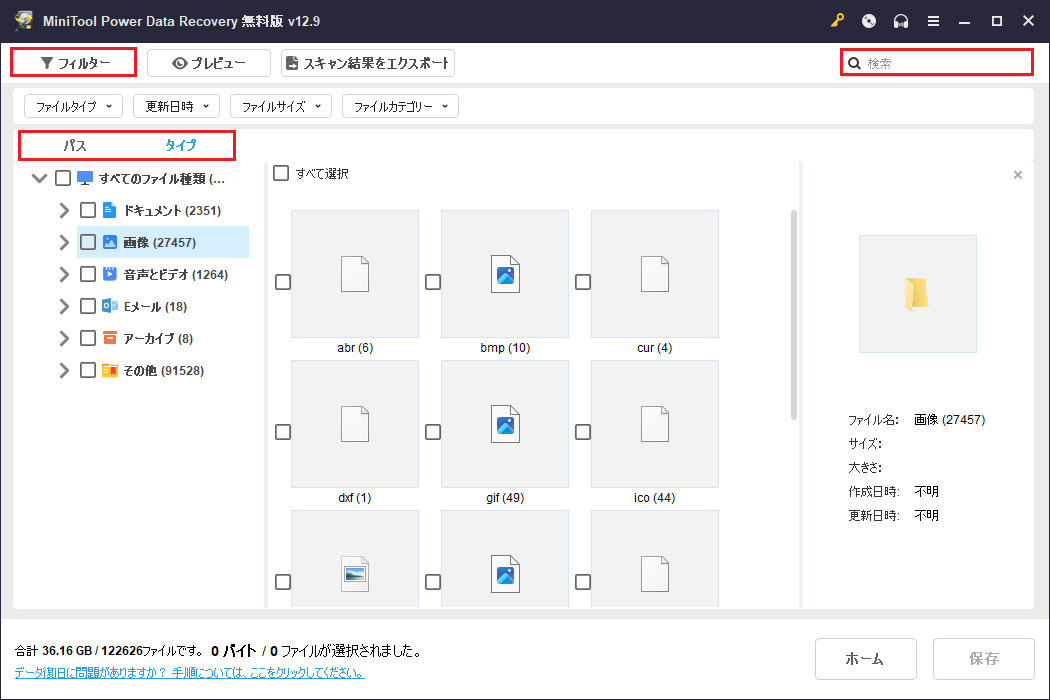1050x700 pixels.
Task: Click the folder preview thumbnail in details pane
Action: click(x=917, y=294)
